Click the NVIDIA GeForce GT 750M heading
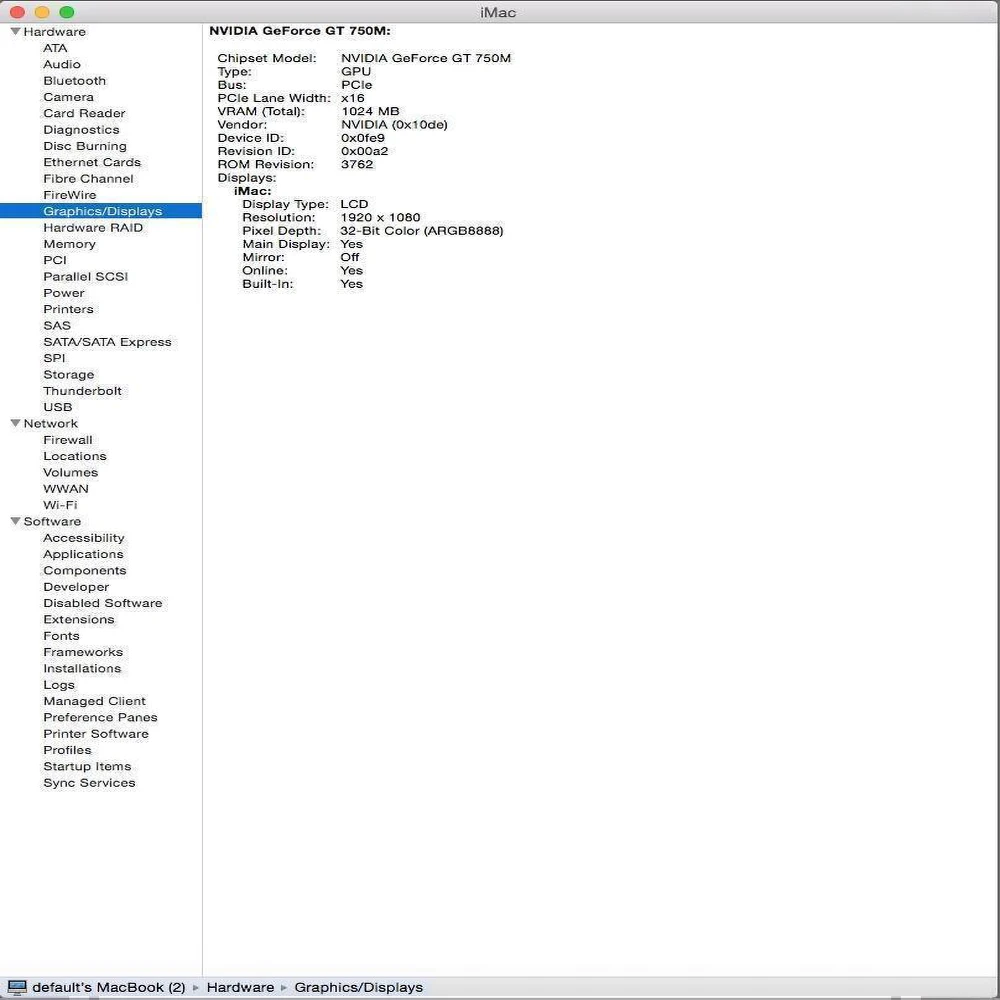This screenshot has width=1000, height=1000. click(300, 31)
